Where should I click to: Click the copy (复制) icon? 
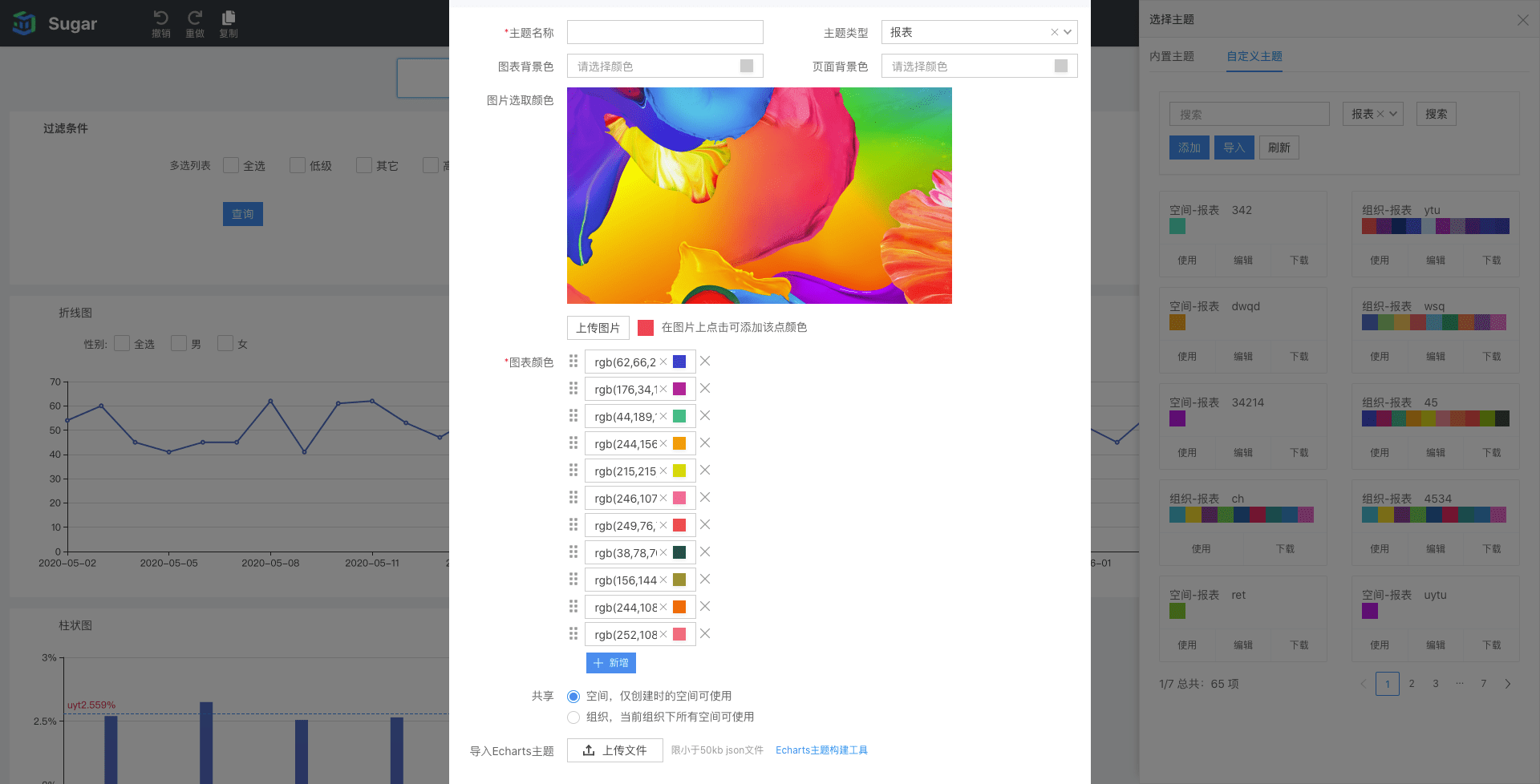pyautogui.click(x=229, y=18)
